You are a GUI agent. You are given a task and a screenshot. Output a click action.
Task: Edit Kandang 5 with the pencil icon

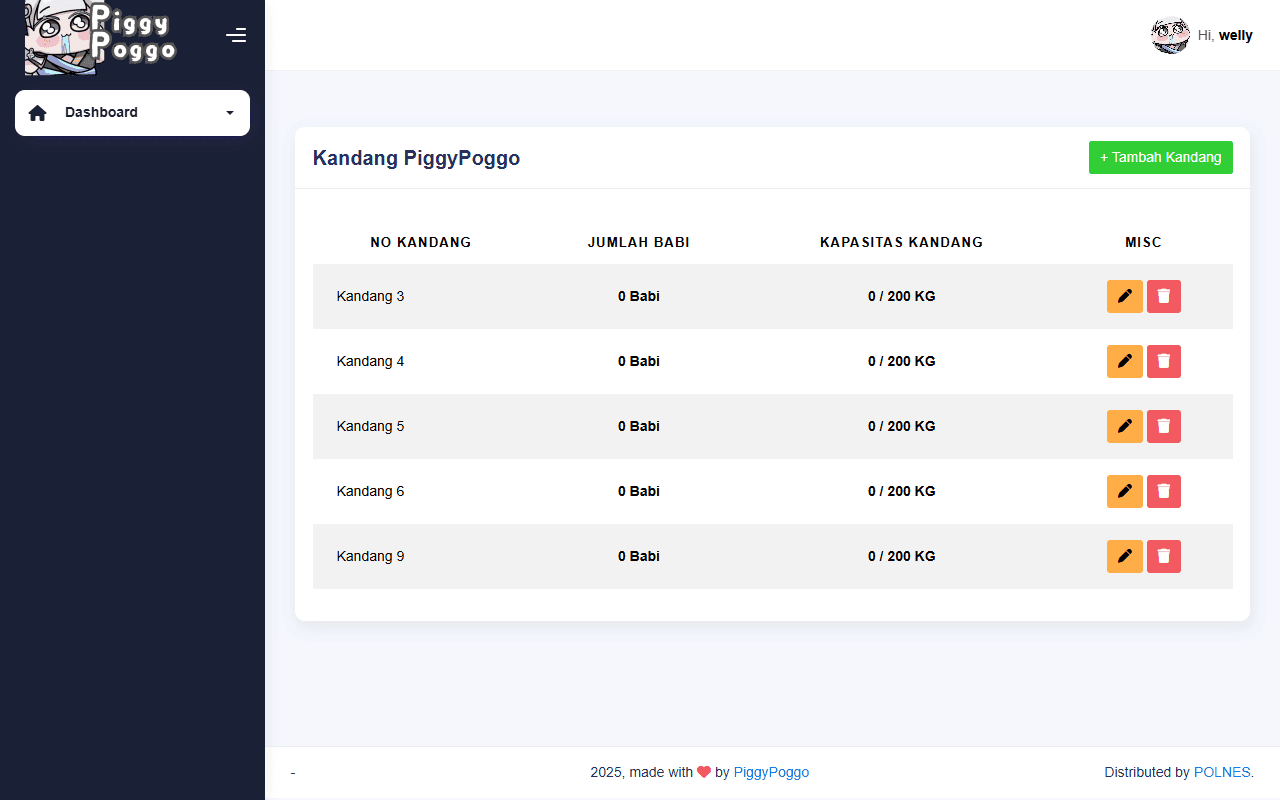(1125, 426)
